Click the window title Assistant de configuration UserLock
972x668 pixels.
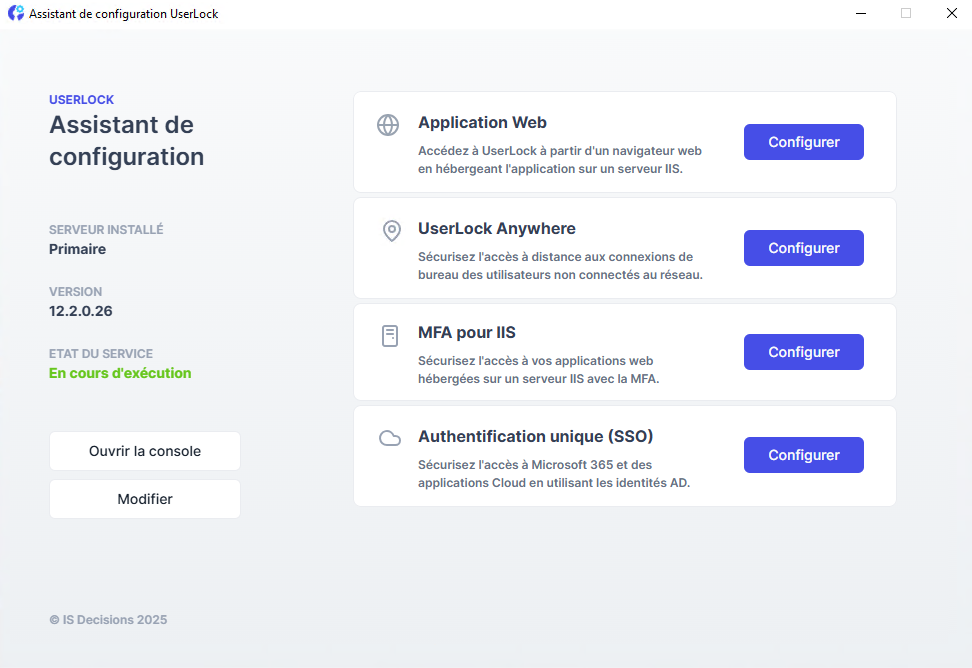click(123, 14)
